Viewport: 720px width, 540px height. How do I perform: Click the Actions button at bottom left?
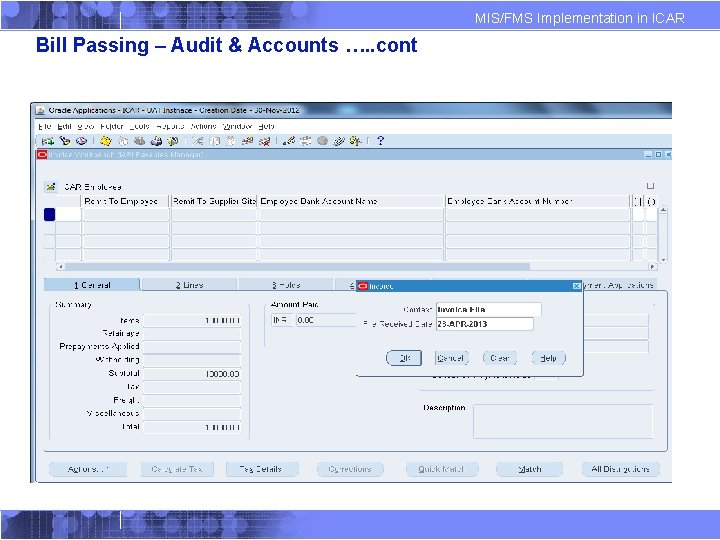(x=88, y=469)
